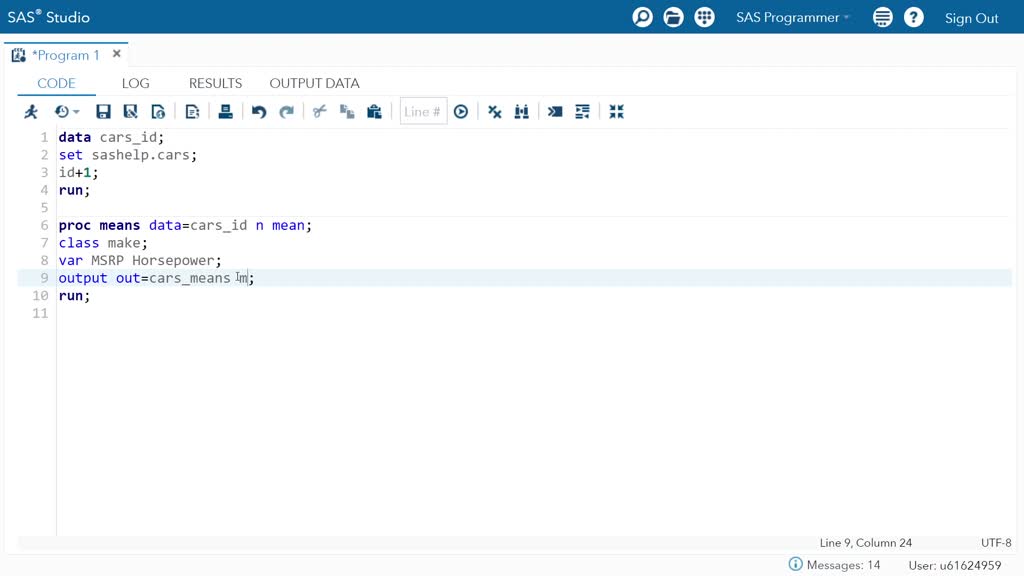The height and width of the screenshot is (576, 1024).
Task: Click code line 'var MSRP Horsepower;'
Action: (x=140, y=261)
